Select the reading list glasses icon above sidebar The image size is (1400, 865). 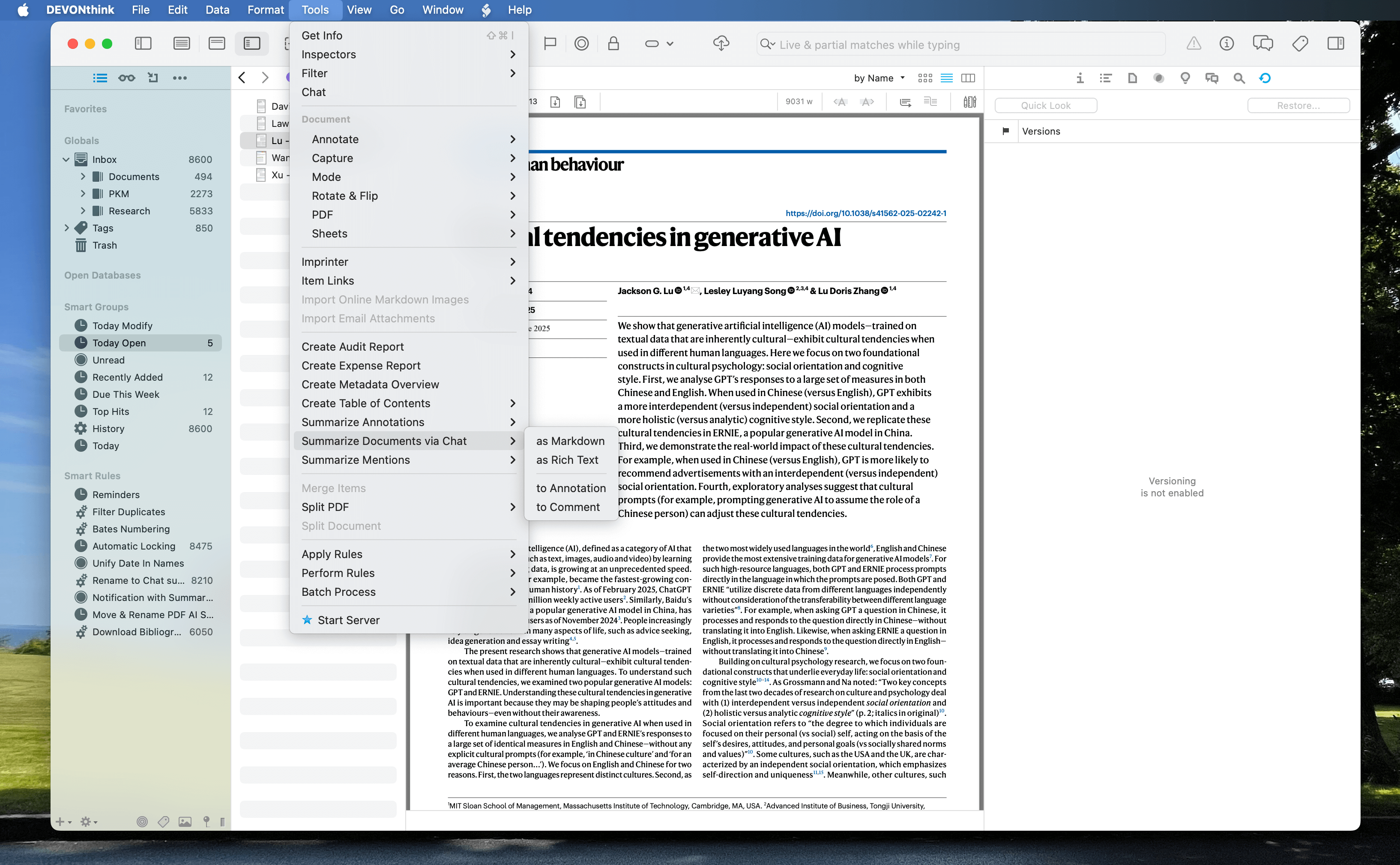[126, 77]
